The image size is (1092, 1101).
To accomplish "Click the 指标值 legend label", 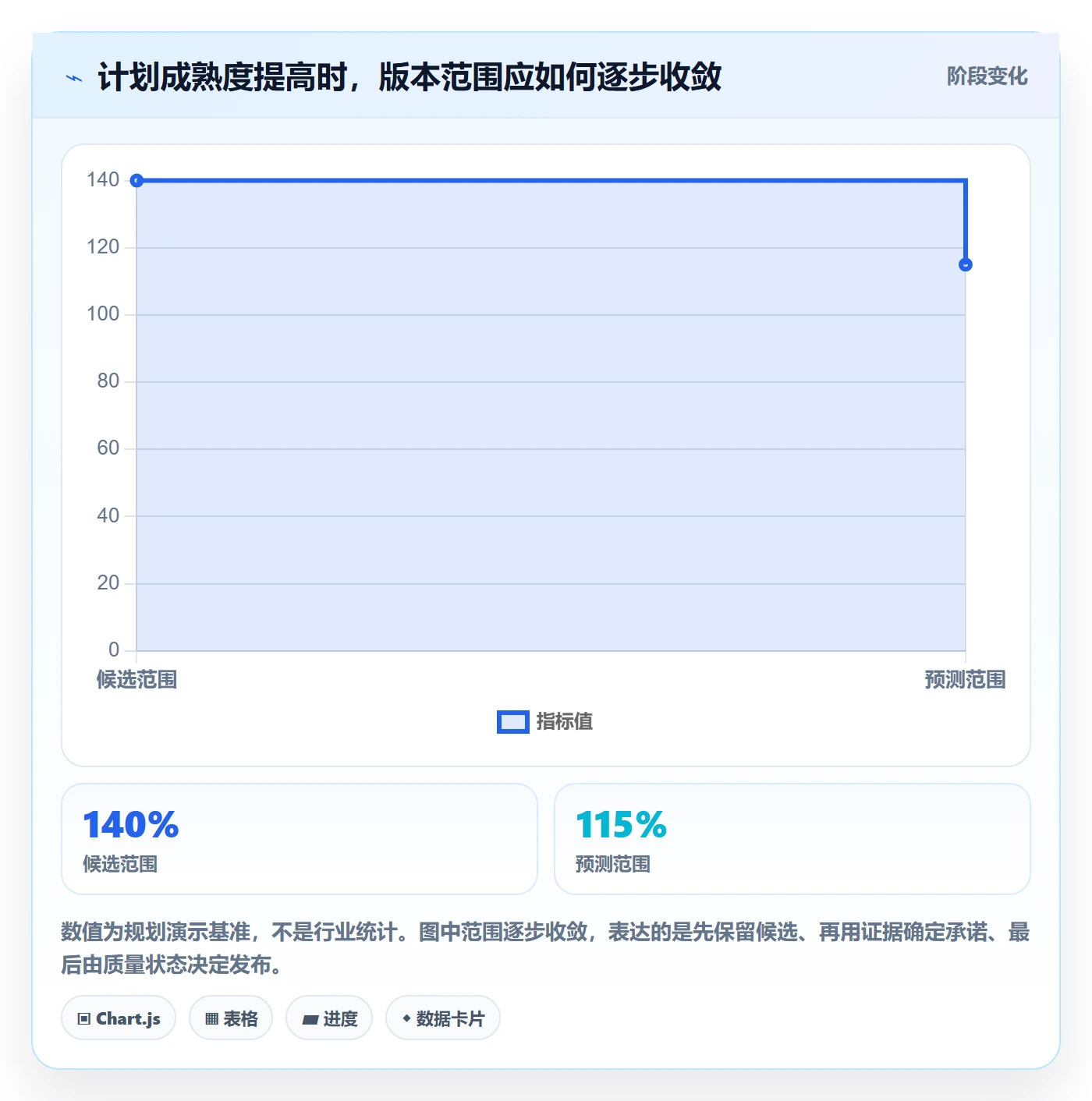I will click(x=565, y=722).
